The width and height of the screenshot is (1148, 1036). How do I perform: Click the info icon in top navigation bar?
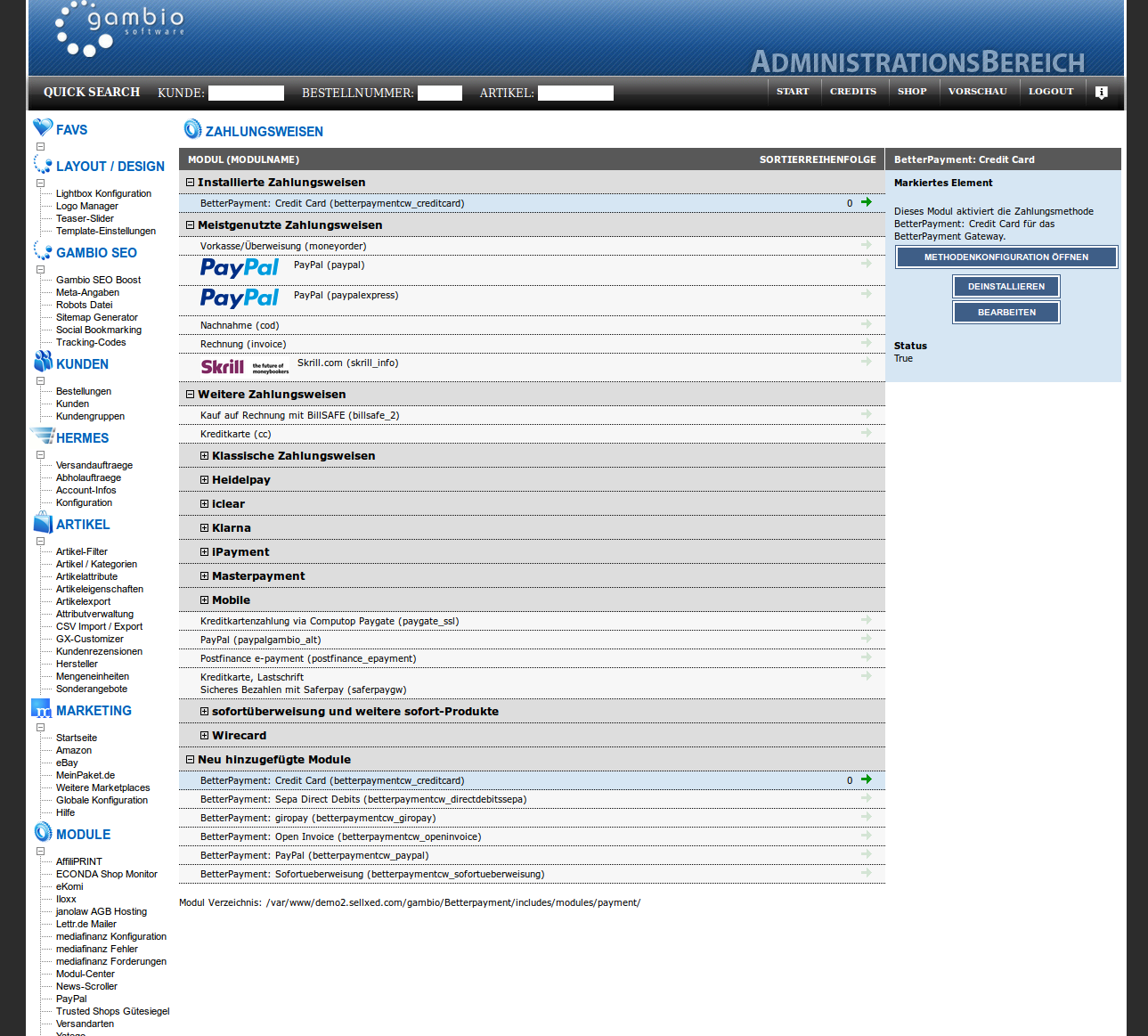[1101, 93]
